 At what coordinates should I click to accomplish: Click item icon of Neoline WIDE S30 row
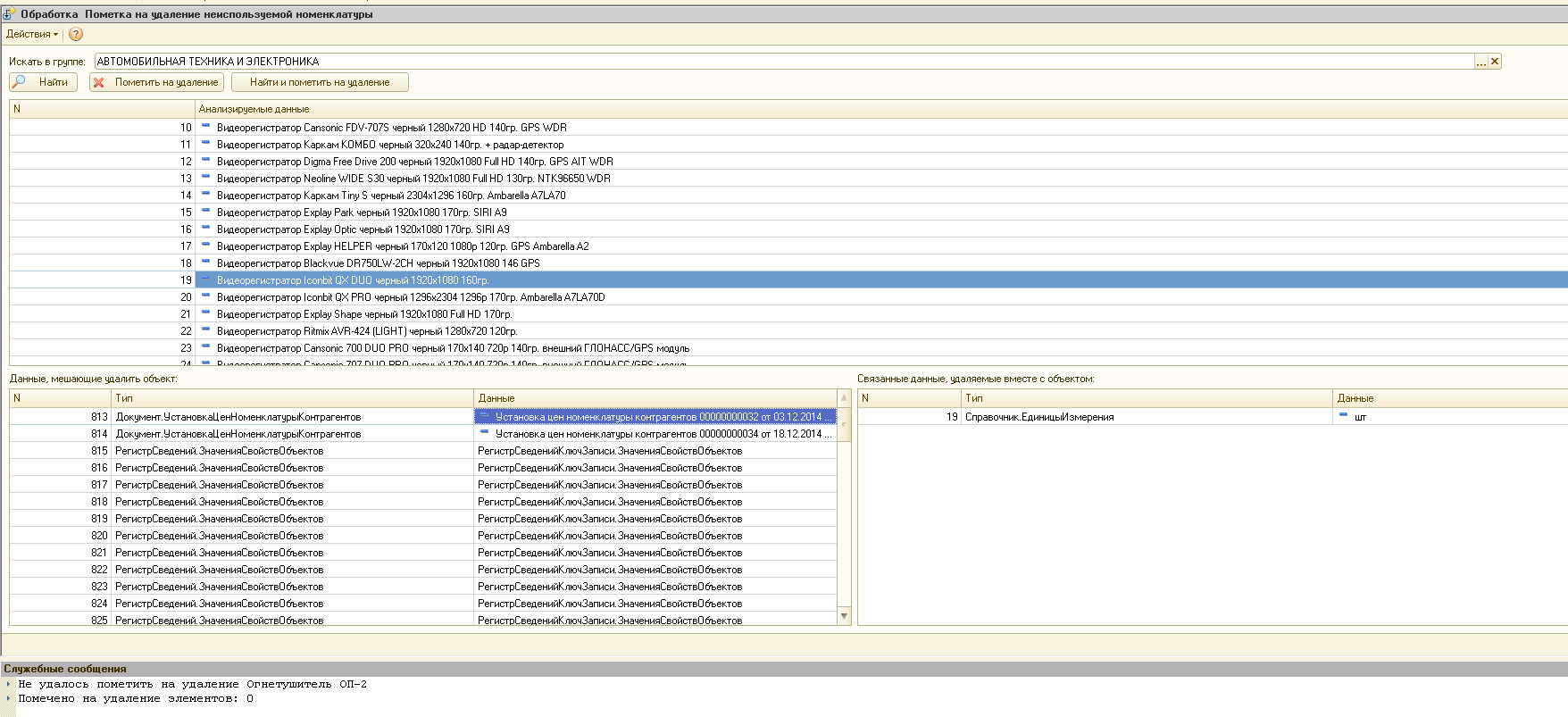(205, 178)
